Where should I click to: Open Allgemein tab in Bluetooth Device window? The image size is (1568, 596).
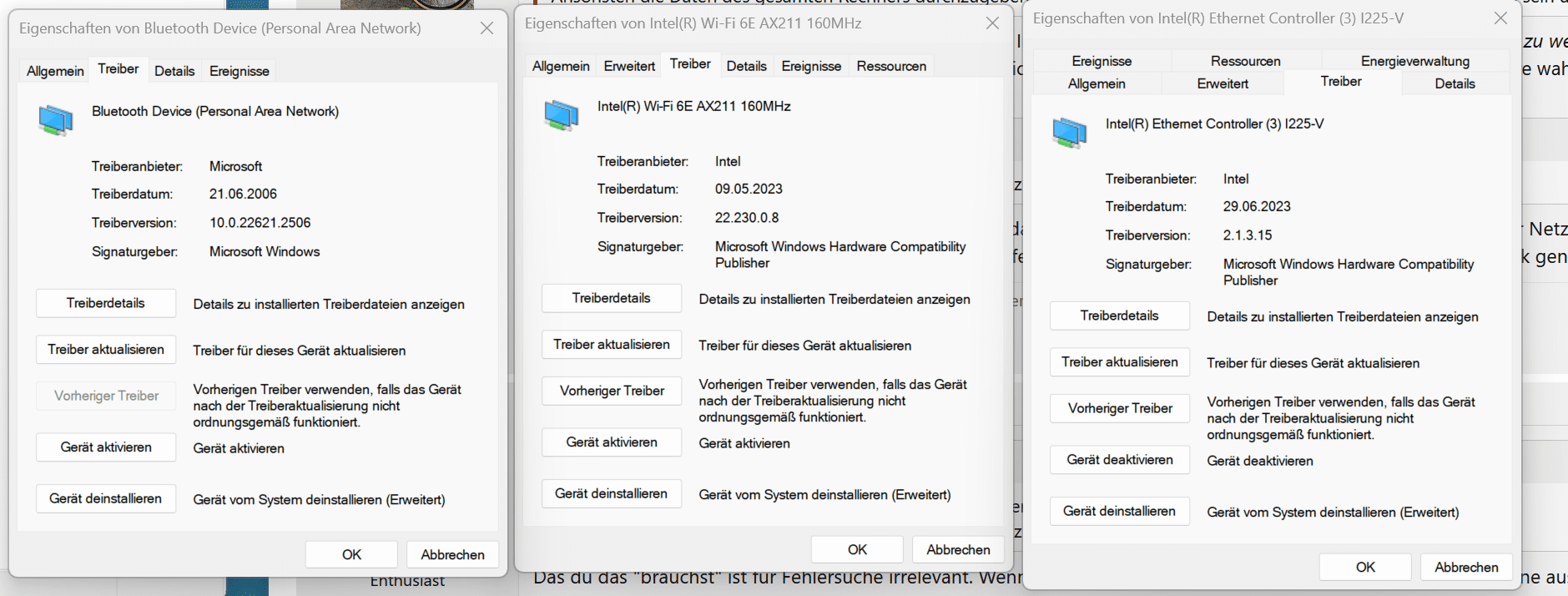[x=55, y=71]
